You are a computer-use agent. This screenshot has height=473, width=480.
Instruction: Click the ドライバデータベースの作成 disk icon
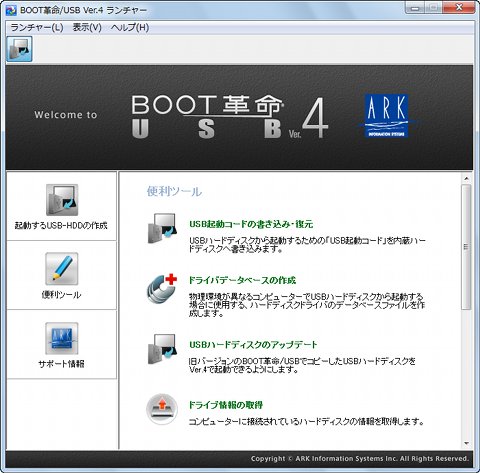(x=162, y=289)
